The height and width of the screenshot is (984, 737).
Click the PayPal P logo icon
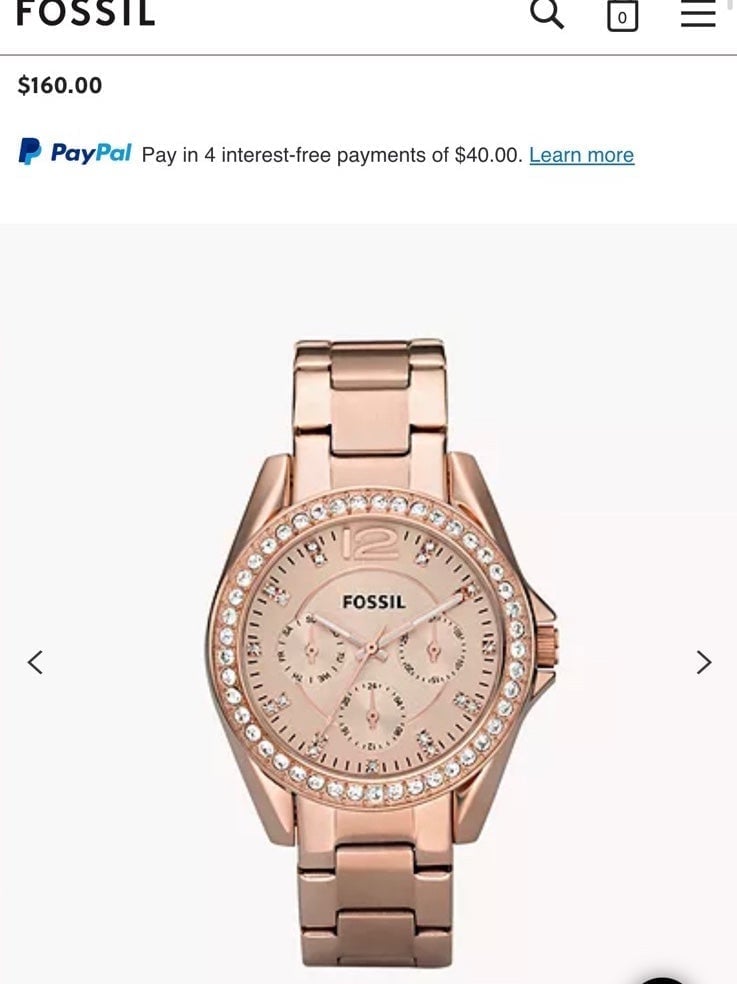click(x=30, y=152)
